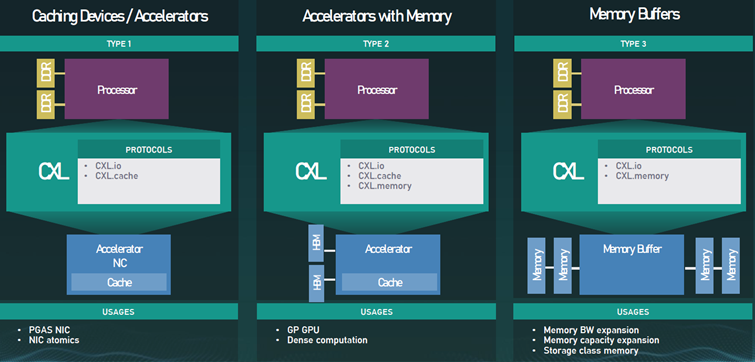
Task: Click the TYPE 1 header bar
Action: 119,44
